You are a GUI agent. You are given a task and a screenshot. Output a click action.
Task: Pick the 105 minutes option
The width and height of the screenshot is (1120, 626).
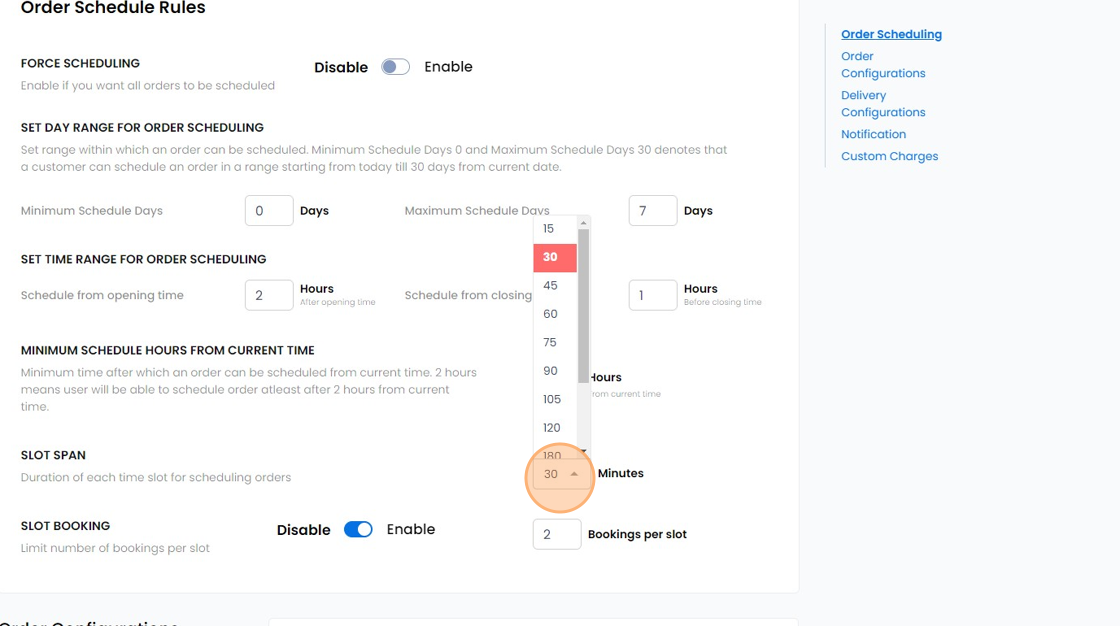tap(552, 399)
